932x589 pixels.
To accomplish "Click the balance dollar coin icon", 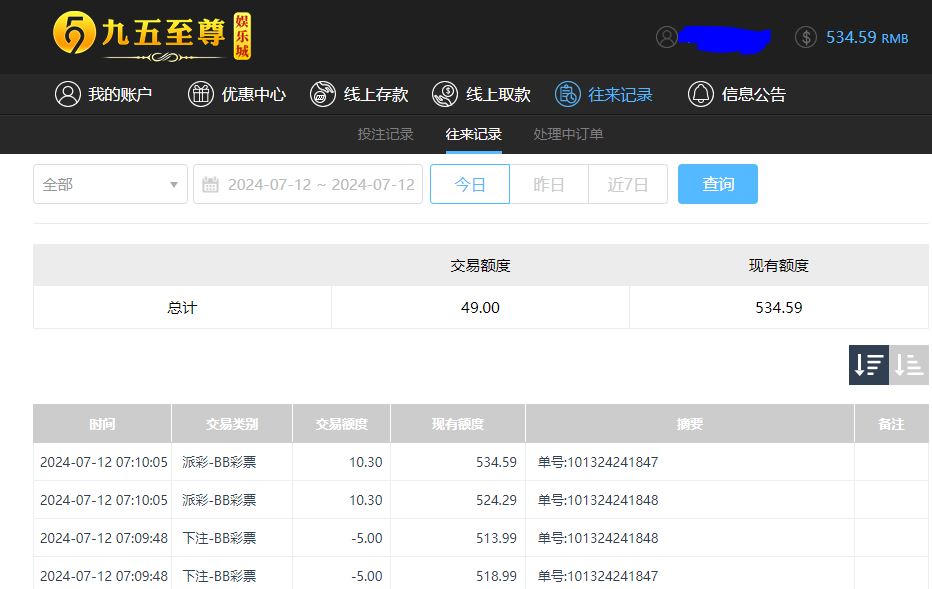I will (x=806, y=37).
